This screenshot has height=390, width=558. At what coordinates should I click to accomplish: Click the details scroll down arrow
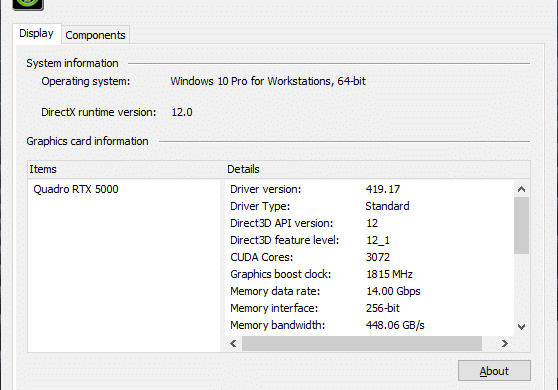click(521, 326)
